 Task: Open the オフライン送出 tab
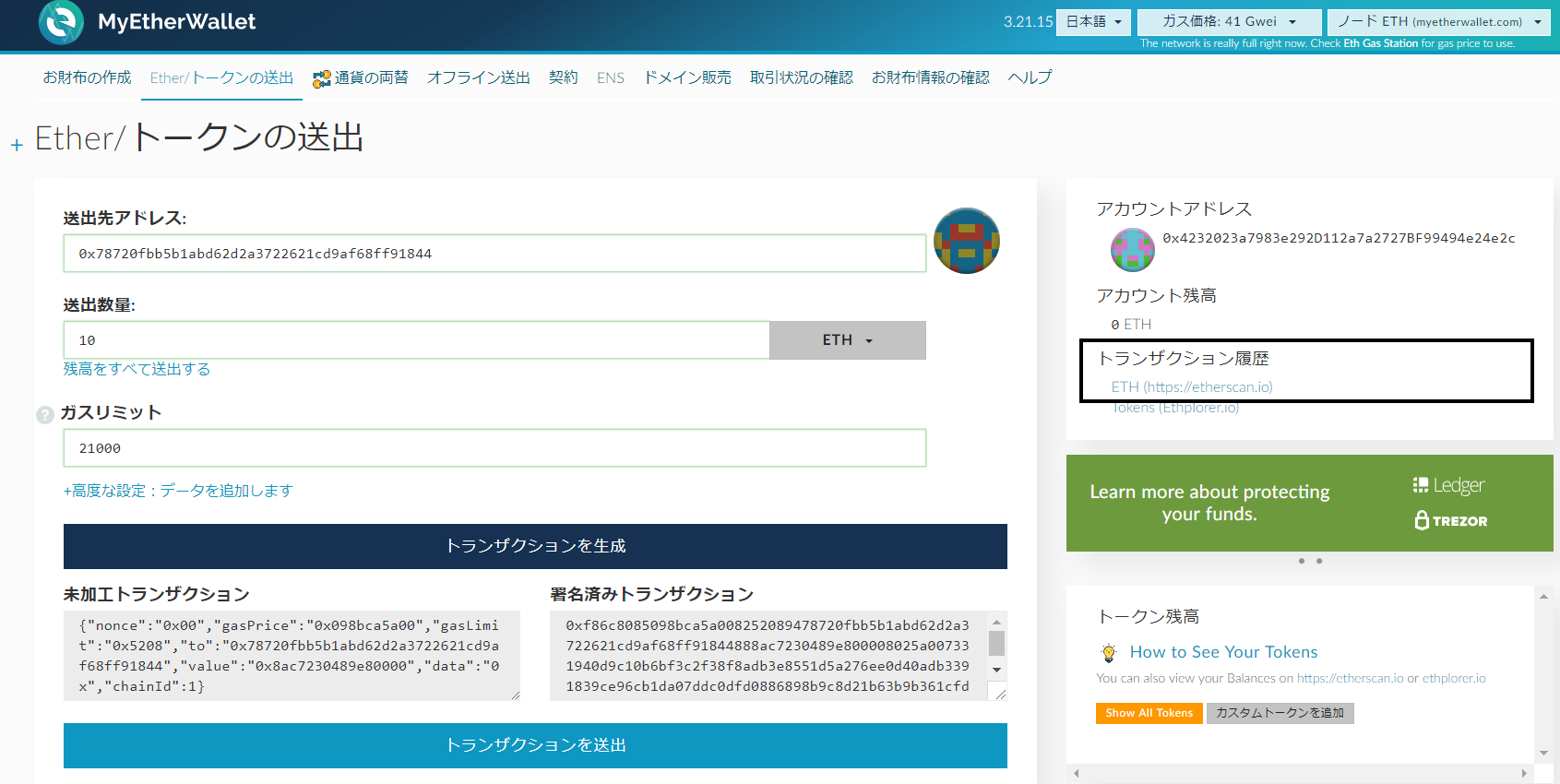coord(479,77)
